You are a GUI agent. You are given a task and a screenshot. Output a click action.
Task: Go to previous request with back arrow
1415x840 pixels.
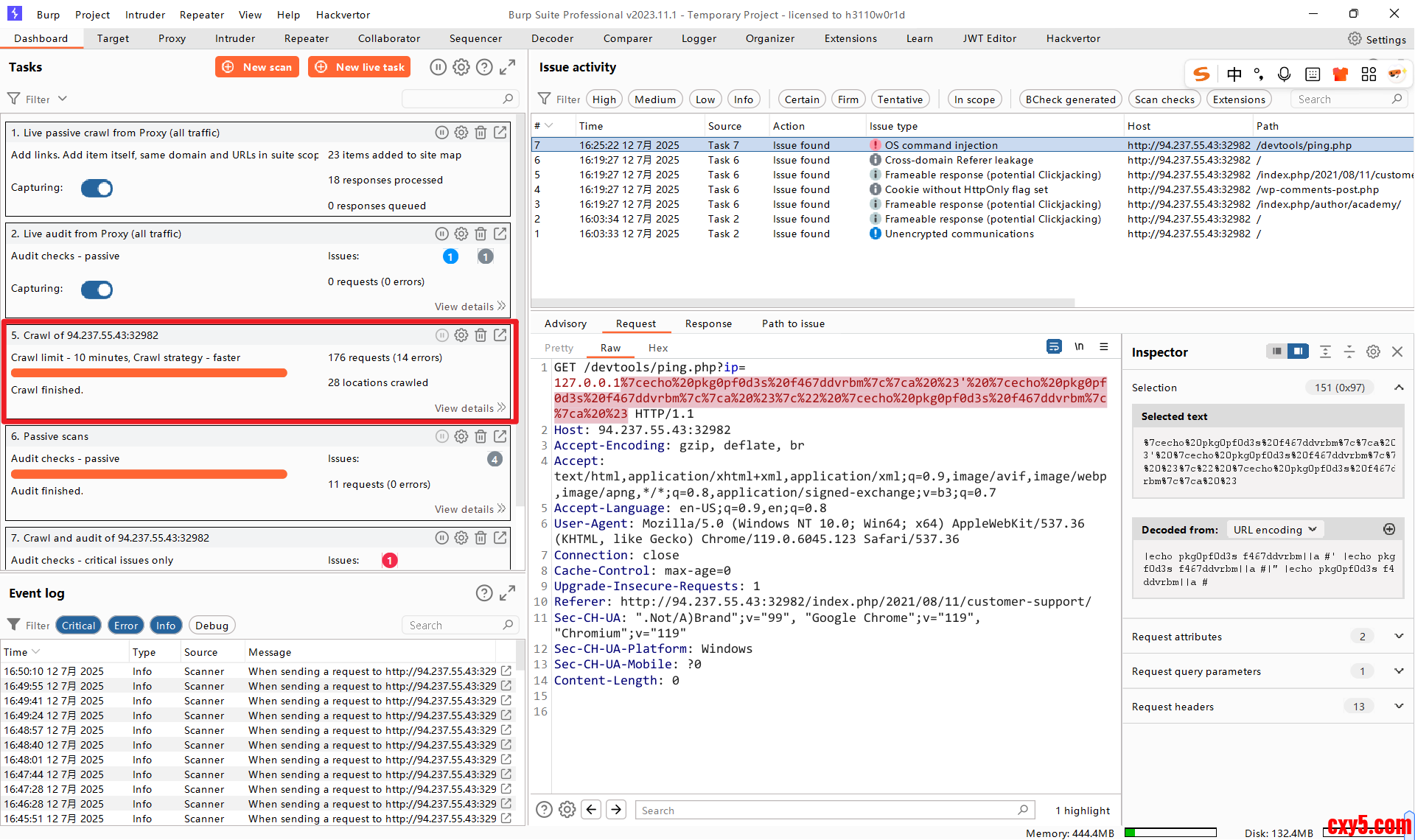coord(591,810)
